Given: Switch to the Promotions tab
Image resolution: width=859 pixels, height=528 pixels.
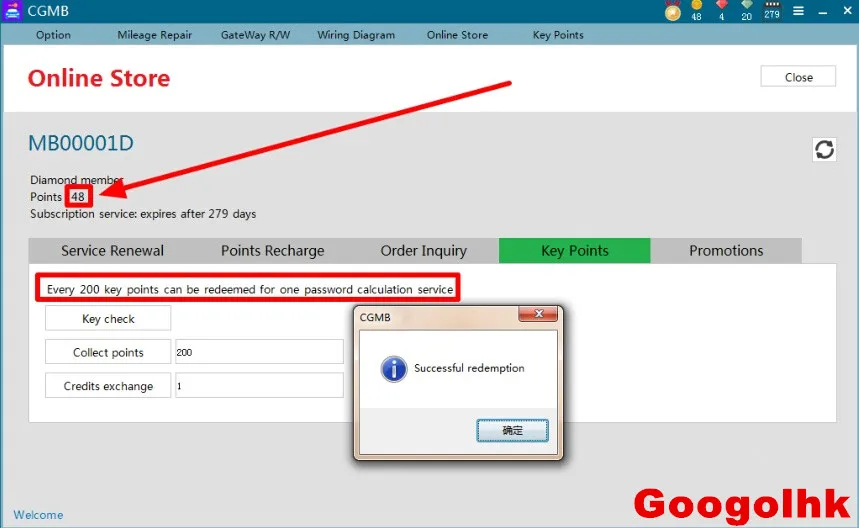Looking at the screenshot, I should (x=726, y=251).
